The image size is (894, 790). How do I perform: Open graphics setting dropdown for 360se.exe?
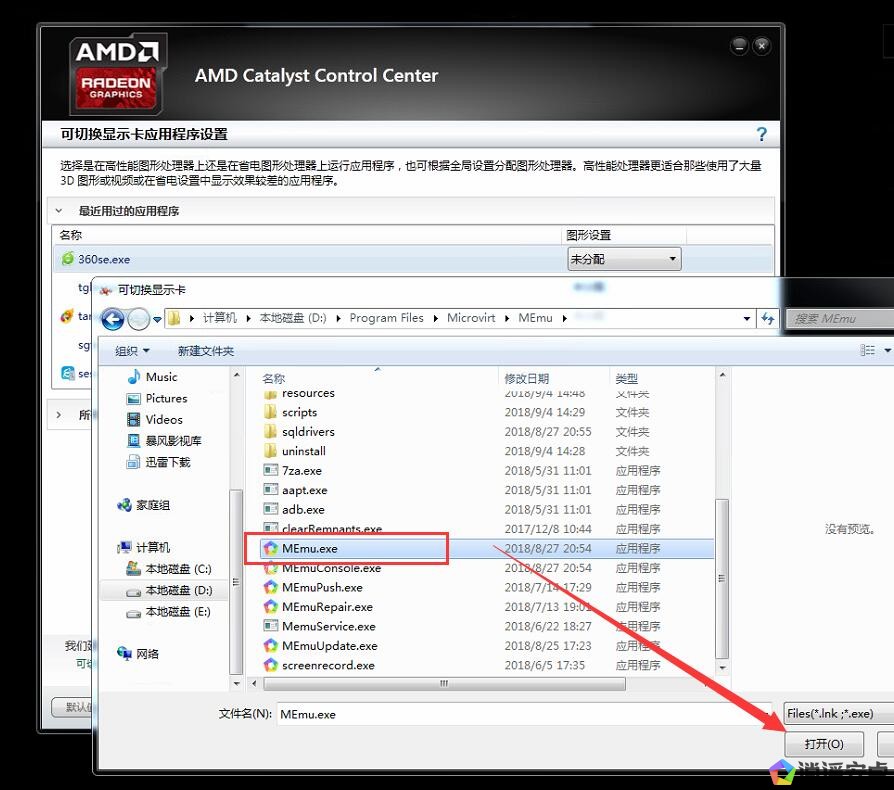pos(624,259)
